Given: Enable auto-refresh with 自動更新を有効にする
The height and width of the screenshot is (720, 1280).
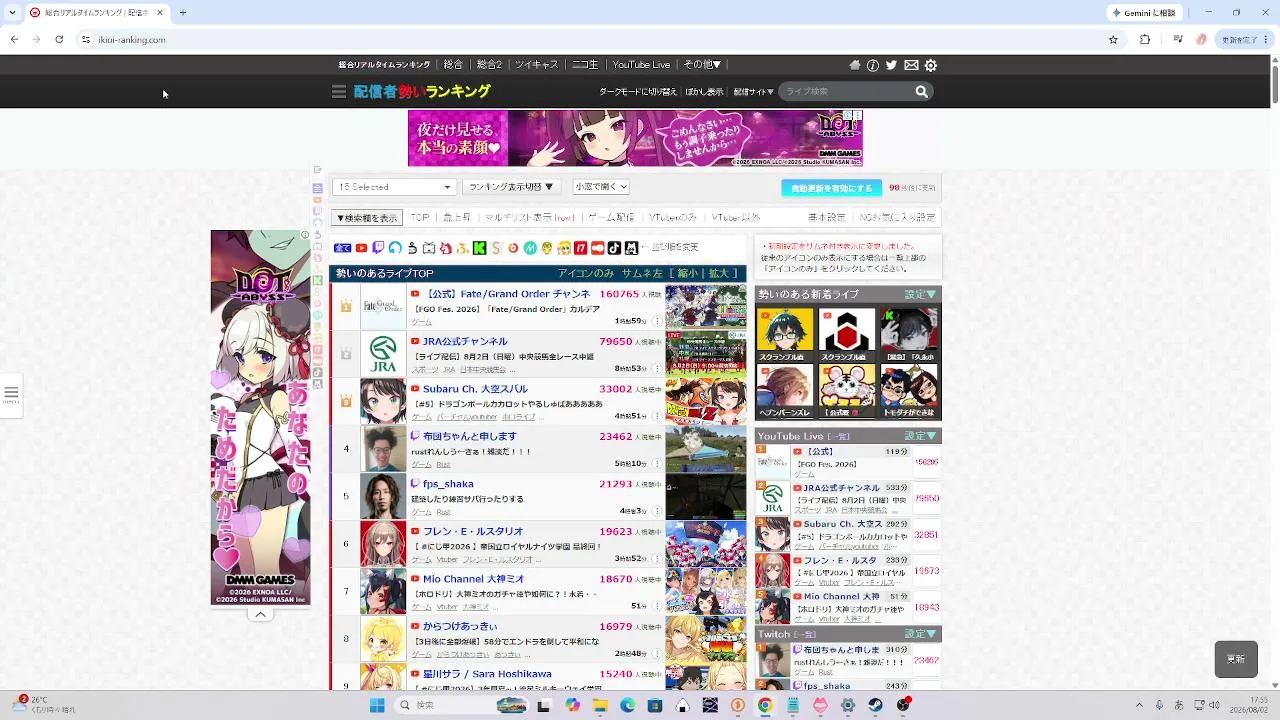Looking at the screenshot, I should 832,188.
